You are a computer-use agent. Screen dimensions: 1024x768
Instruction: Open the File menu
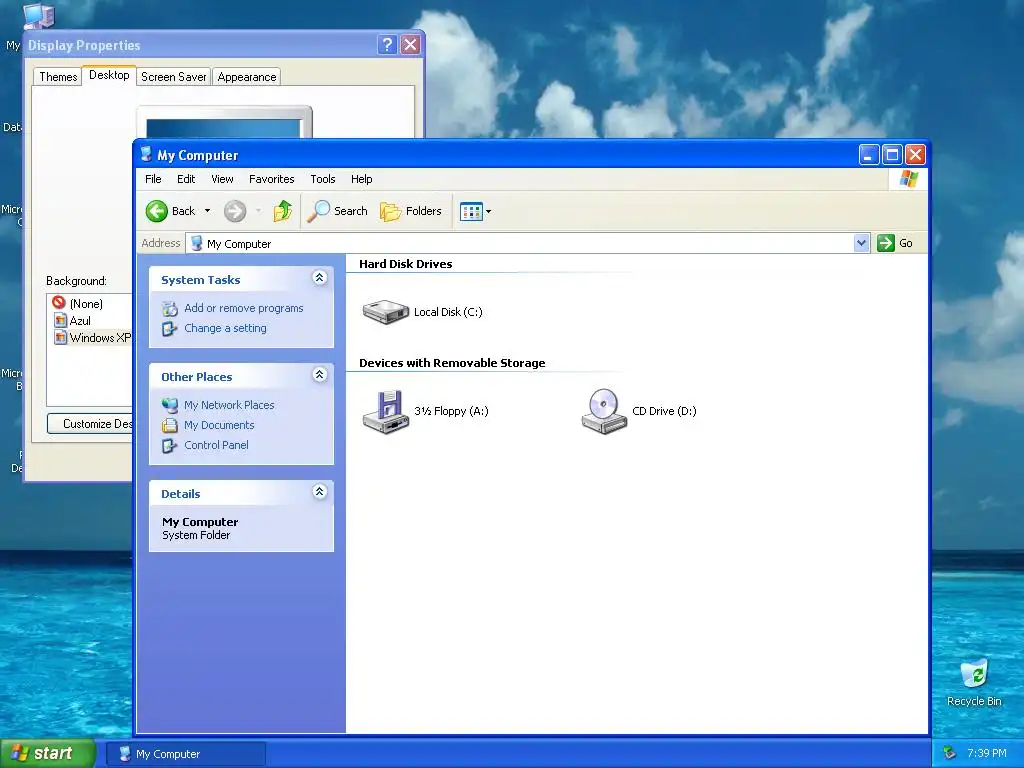click(x=153, y=179)
